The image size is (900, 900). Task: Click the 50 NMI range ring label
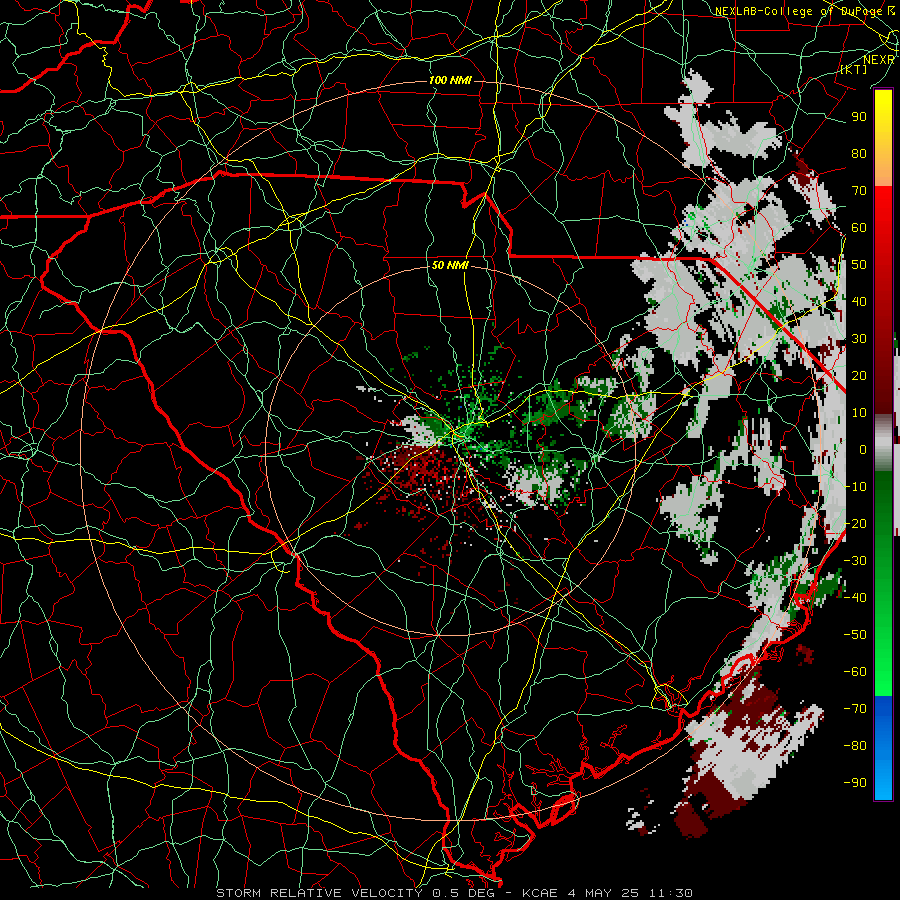(450, 265)
